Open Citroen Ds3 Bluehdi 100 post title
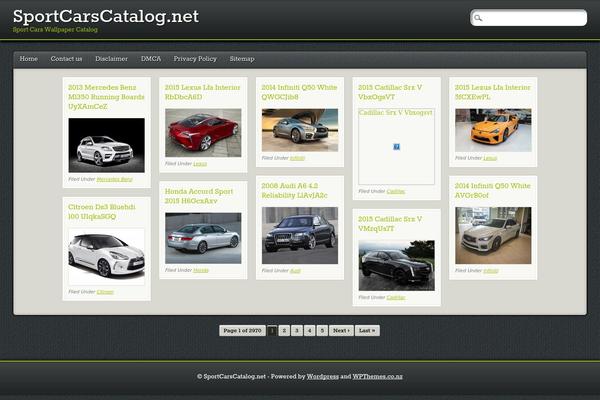600x400 pixels. [102, 212]
